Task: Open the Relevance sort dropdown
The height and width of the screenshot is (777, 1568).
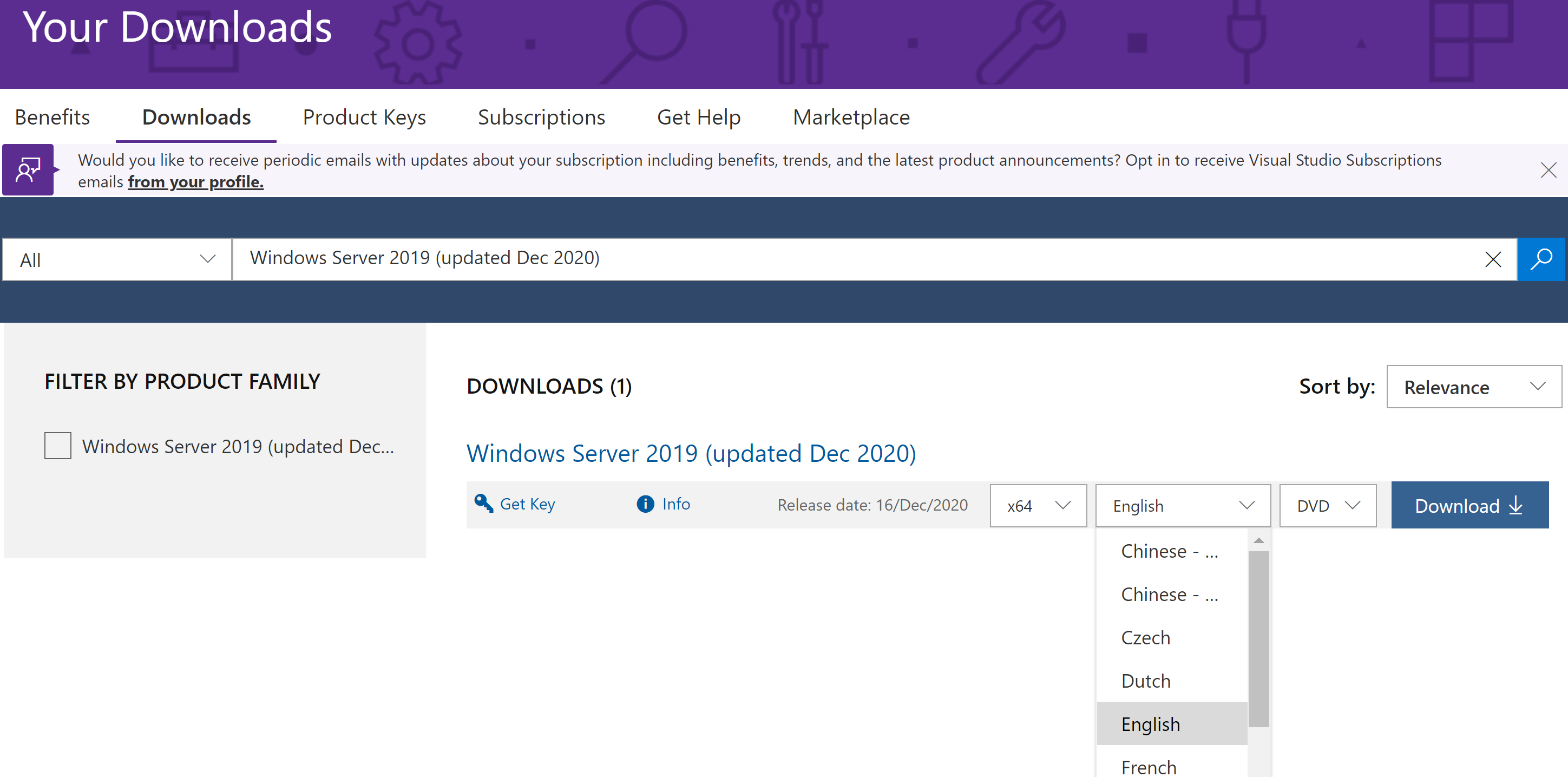Action: [x=1474, y=387]
